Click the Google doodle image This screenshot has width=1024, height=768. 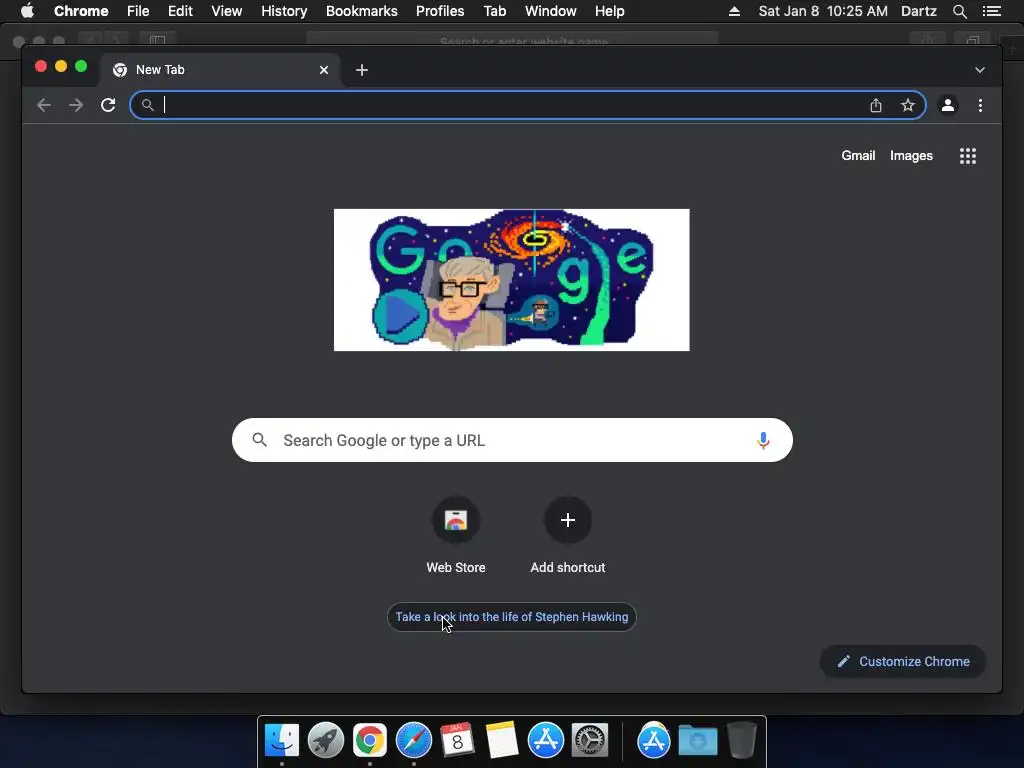pyautogui.click(x=511, y=280)
